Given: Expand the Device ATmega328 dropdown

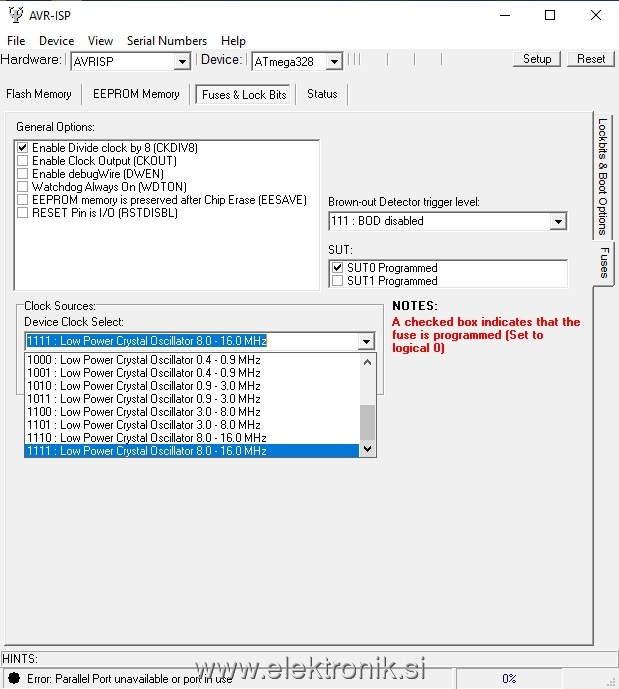Looking at the screenshot, I should 334,62.
